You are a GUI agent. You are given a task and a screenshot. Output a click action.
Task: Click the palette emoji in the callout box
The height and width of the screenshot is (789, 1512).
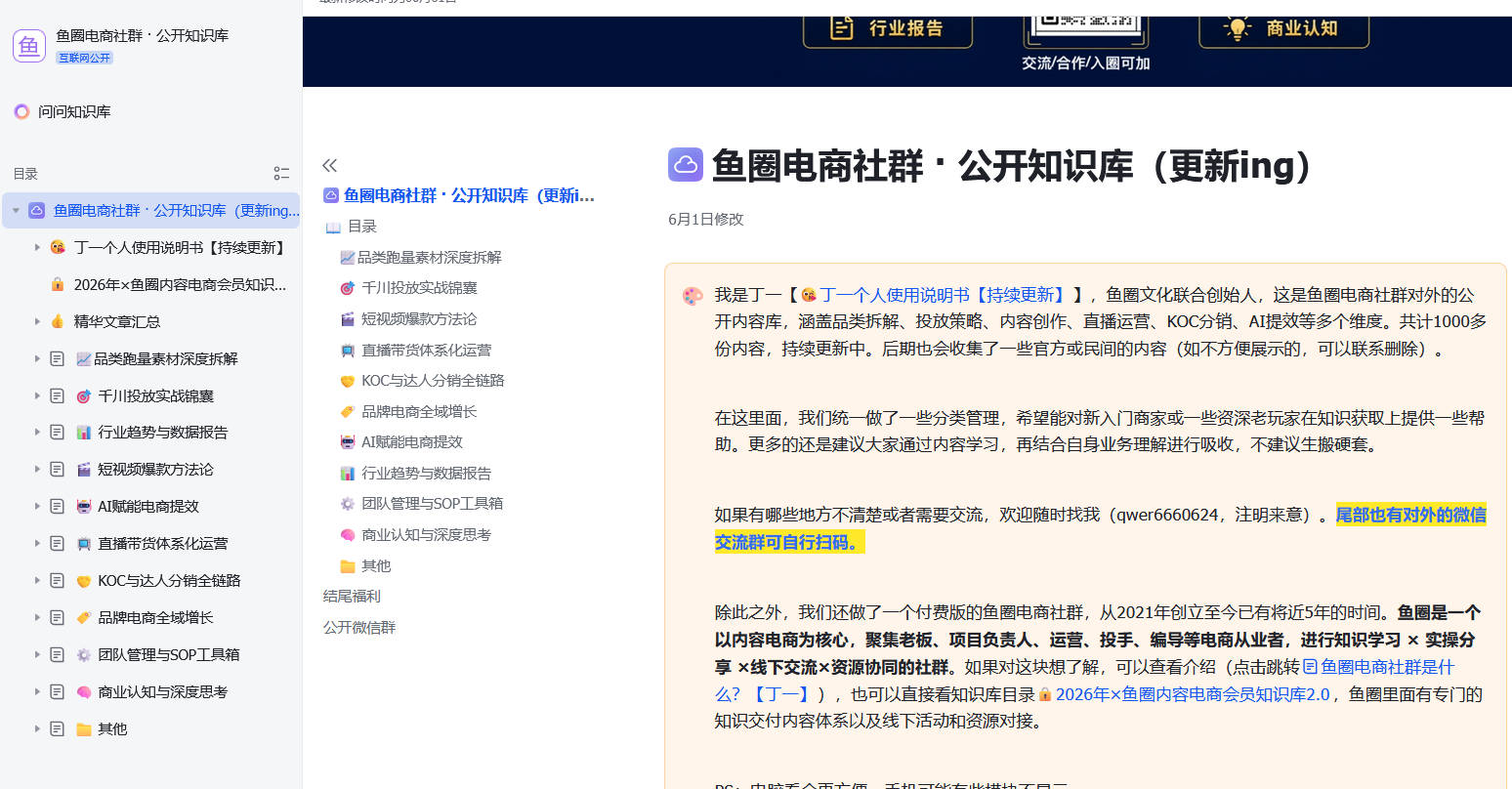click(693, 296)
